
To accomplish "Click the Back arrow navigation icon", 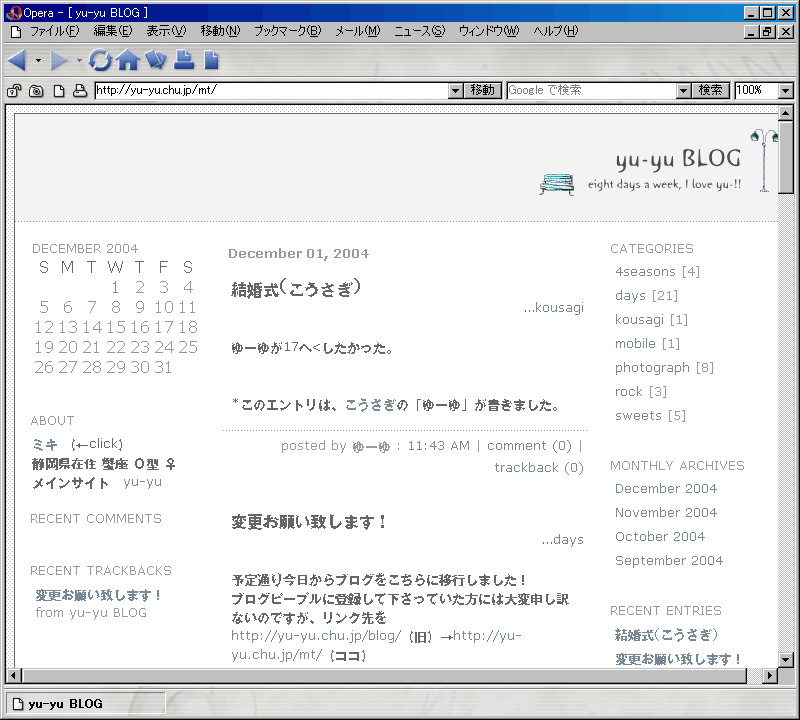I will pos(17,60).
